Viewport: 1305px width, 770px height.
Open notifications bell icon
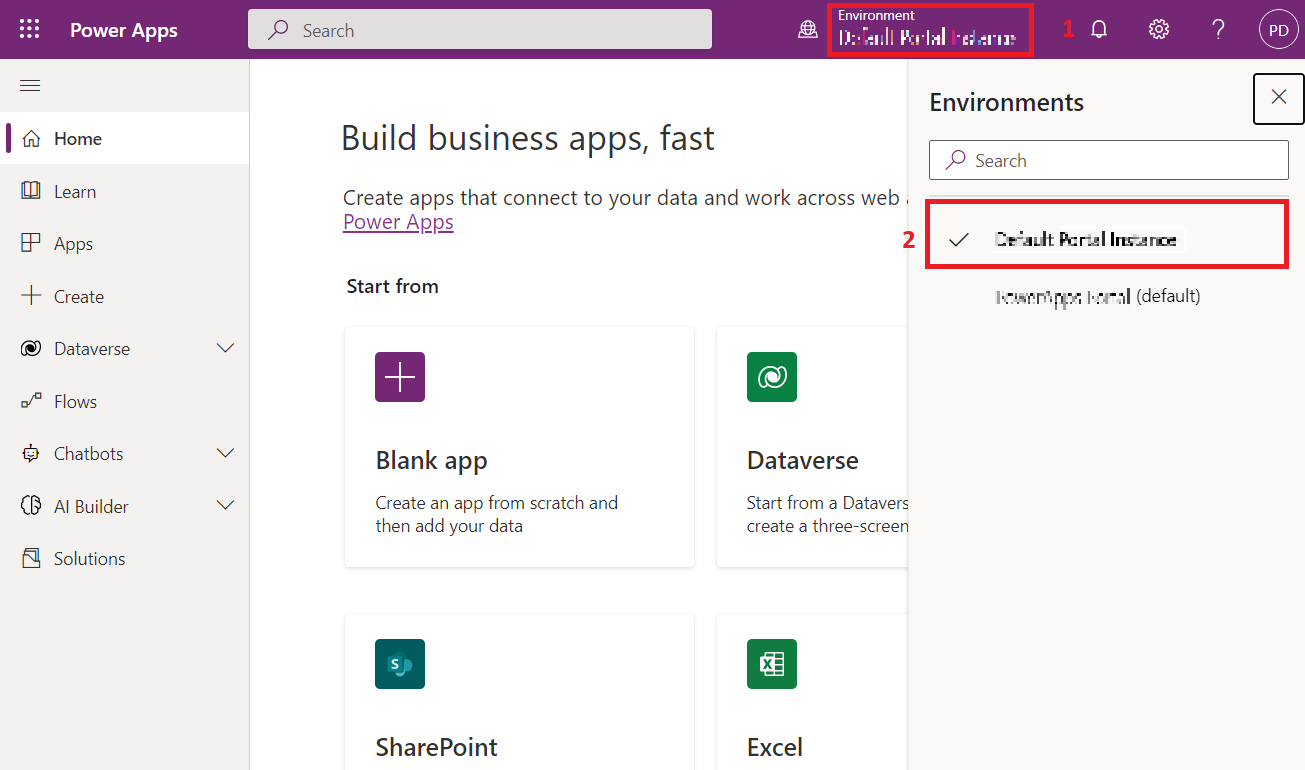1099,30
